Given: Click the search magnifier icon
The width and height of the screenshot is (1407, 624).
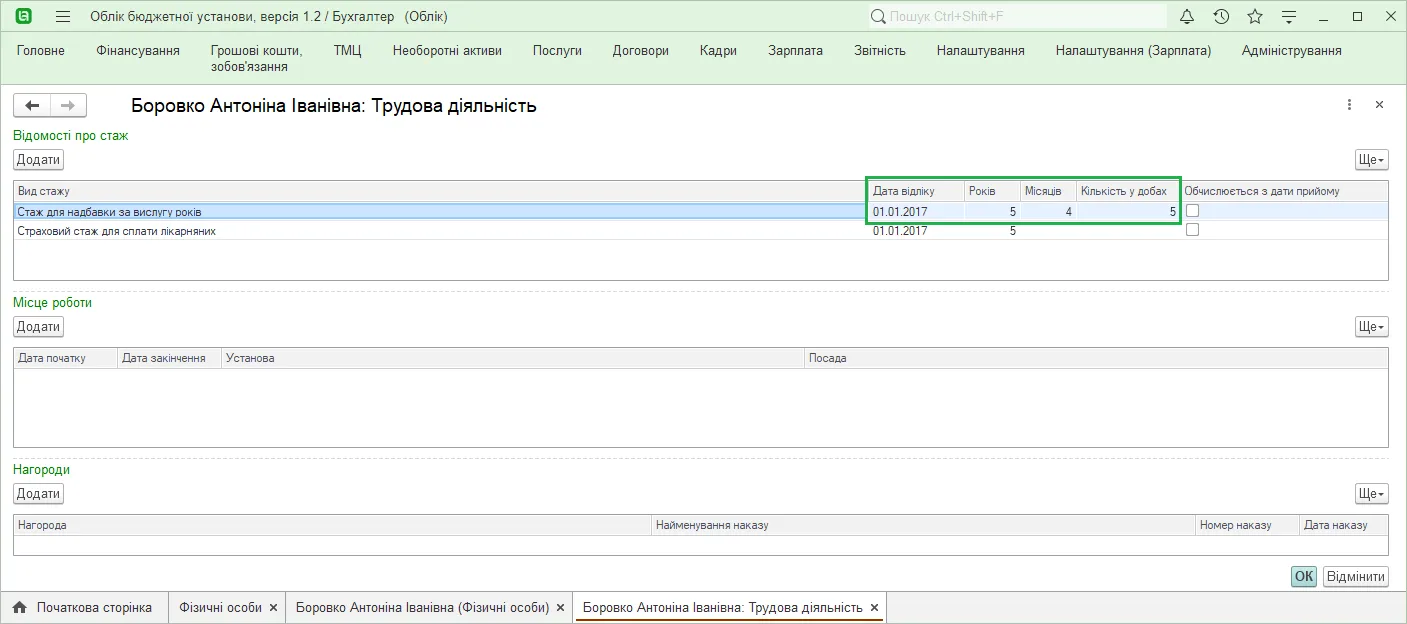Looking at the screenshot, I should 878,17.
